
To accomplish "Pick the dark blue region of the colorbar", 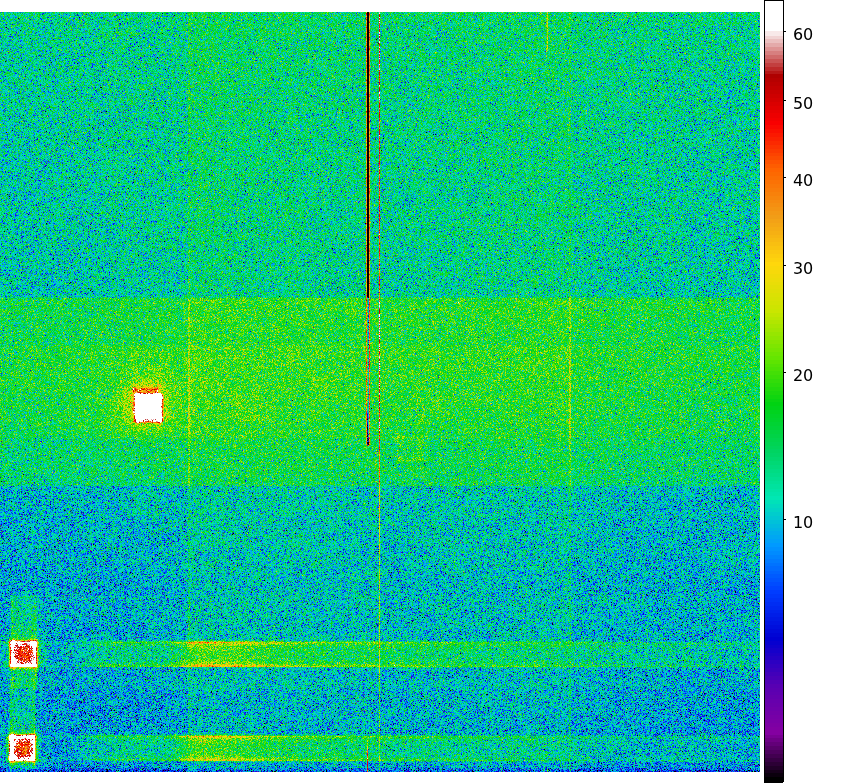I will click(x=773, y=640).
